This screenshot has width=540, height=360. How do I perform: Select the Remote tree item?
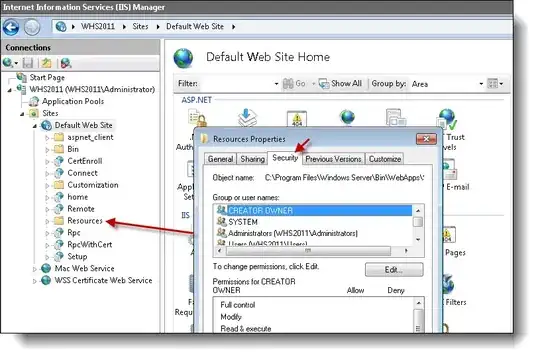coord(81,209)
